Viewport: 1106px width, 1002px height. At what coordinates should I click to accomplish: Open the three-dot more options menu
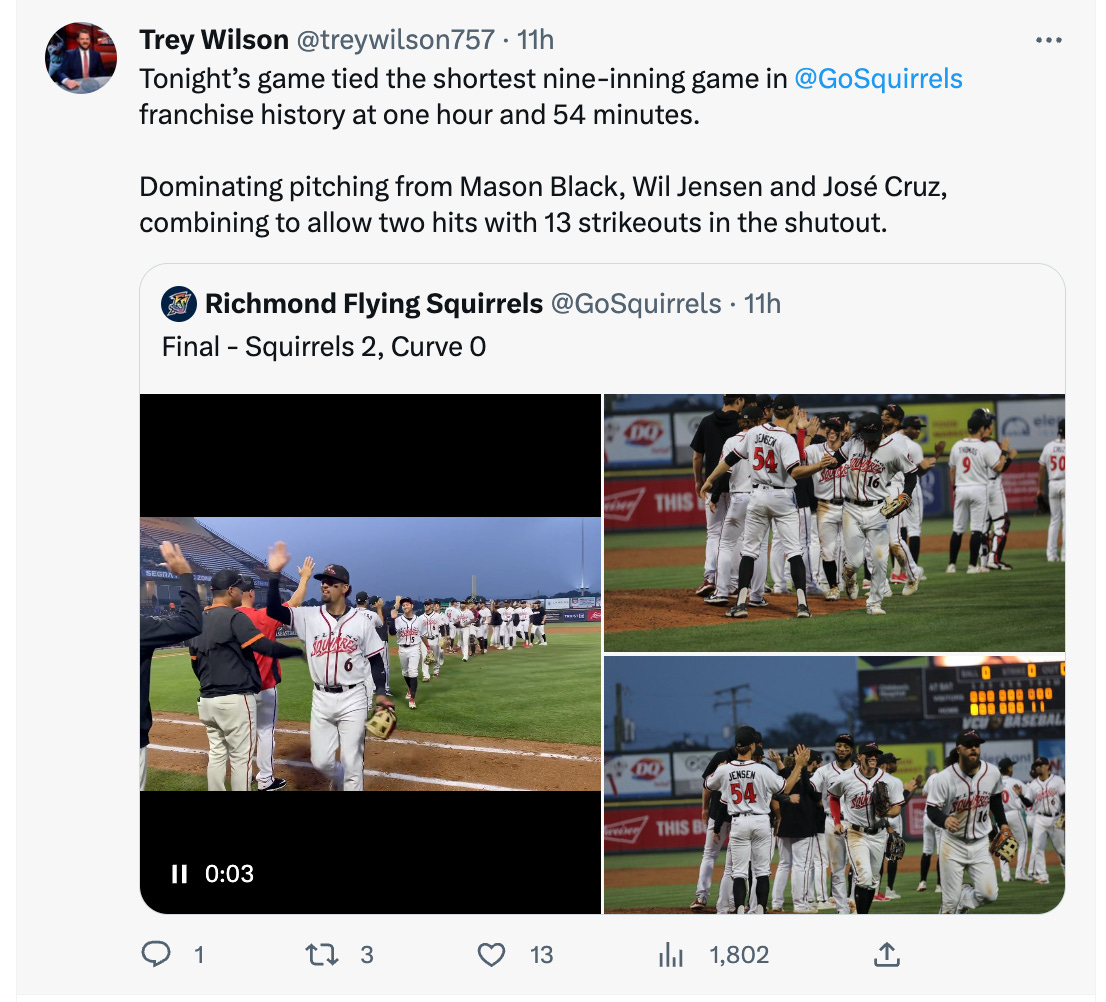point(1049,40)
